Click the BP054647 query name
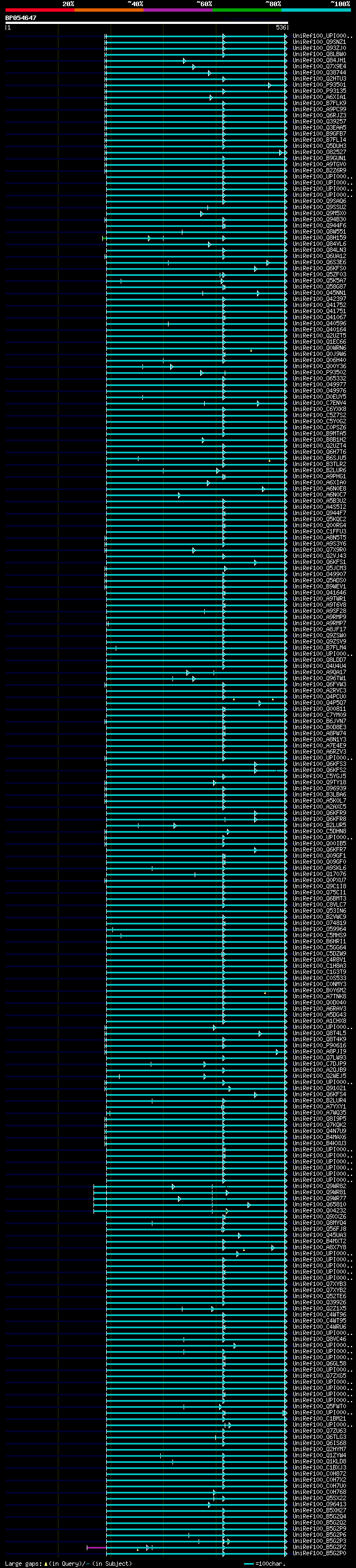Screen dimensions: 356x1568 [x=21, y=18]
